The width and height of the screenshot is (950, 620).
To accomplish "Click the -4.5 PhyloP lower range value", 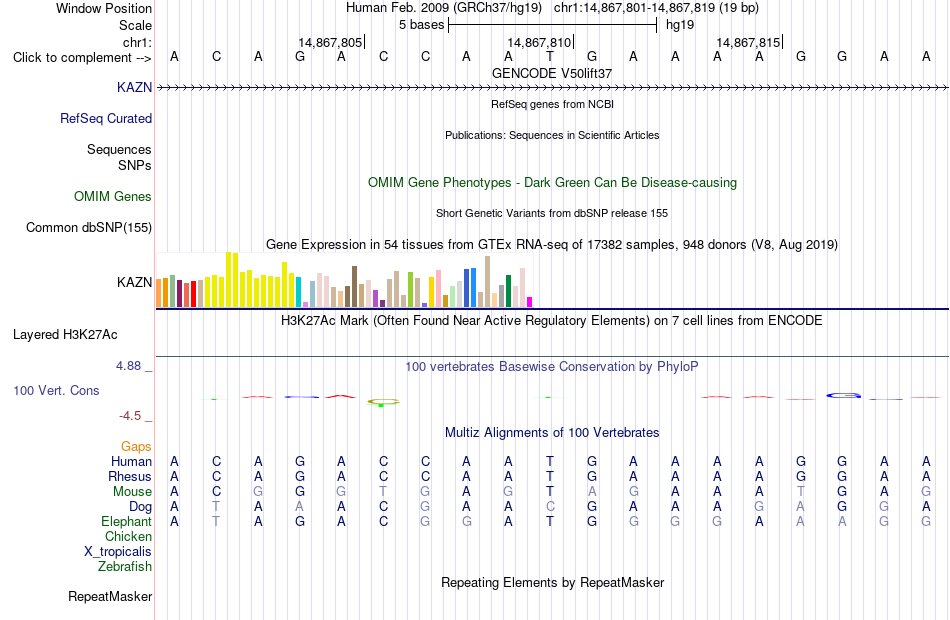I will click(x=130, y=416).
